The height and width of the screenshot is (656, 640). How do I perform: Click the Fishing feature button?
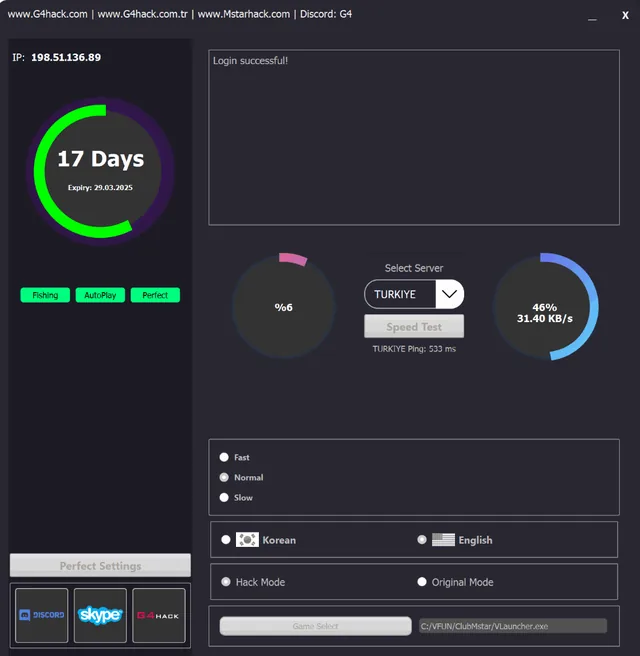[x=45, y=295]
